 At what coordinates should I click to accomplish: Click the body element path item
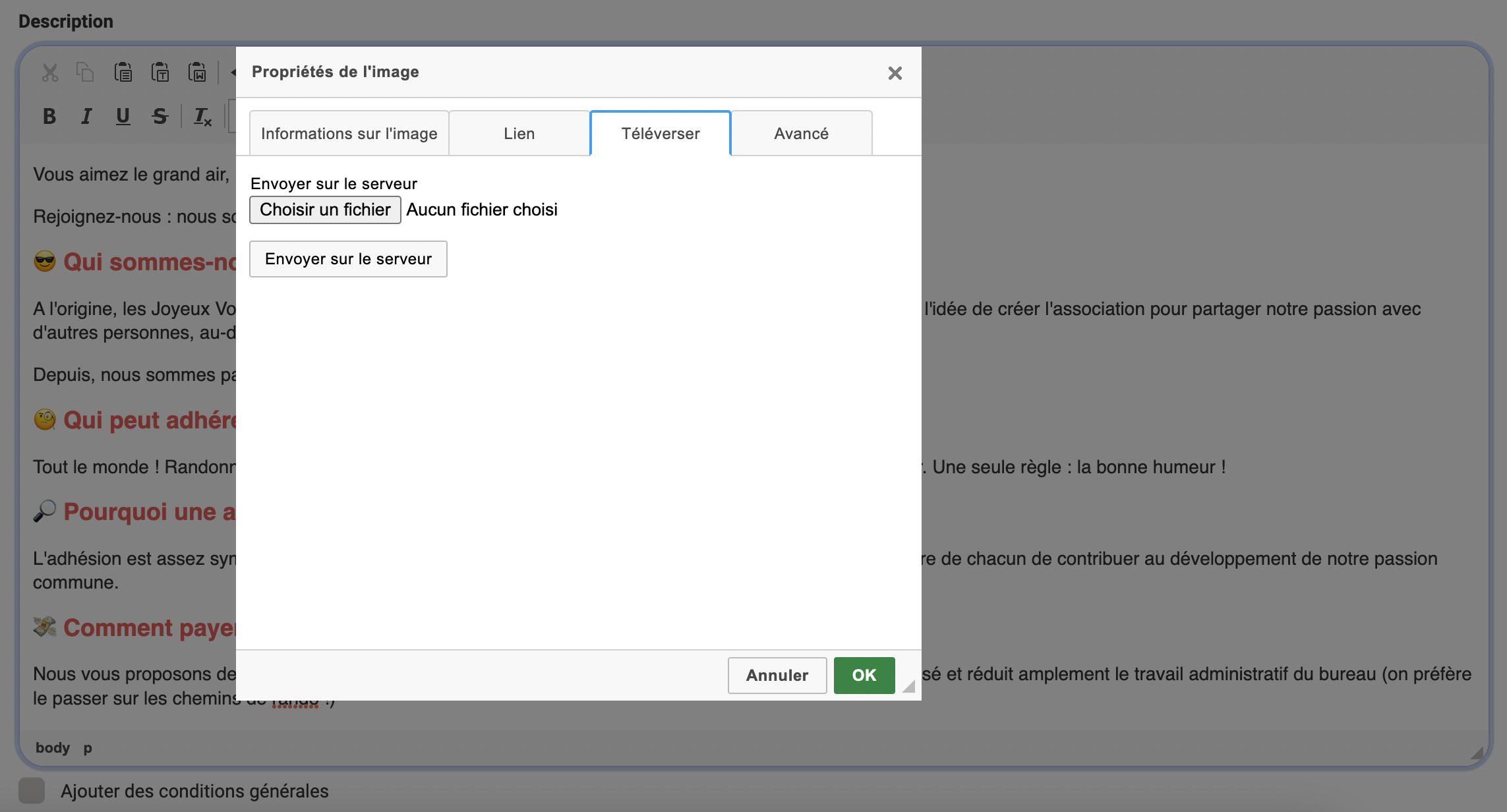point(53,748)
